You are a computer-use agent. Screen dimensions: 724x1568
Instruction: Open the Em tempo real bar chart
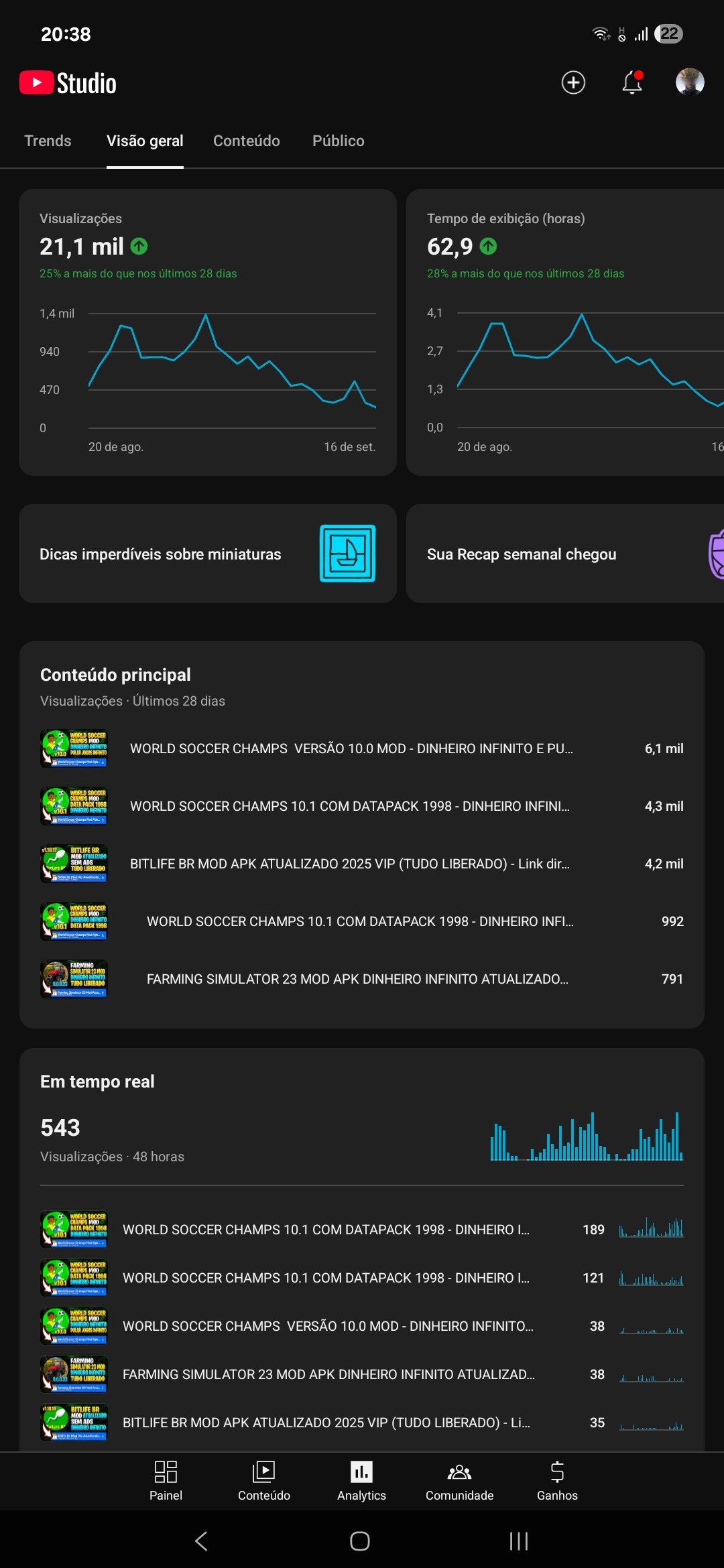[587, 1136]
